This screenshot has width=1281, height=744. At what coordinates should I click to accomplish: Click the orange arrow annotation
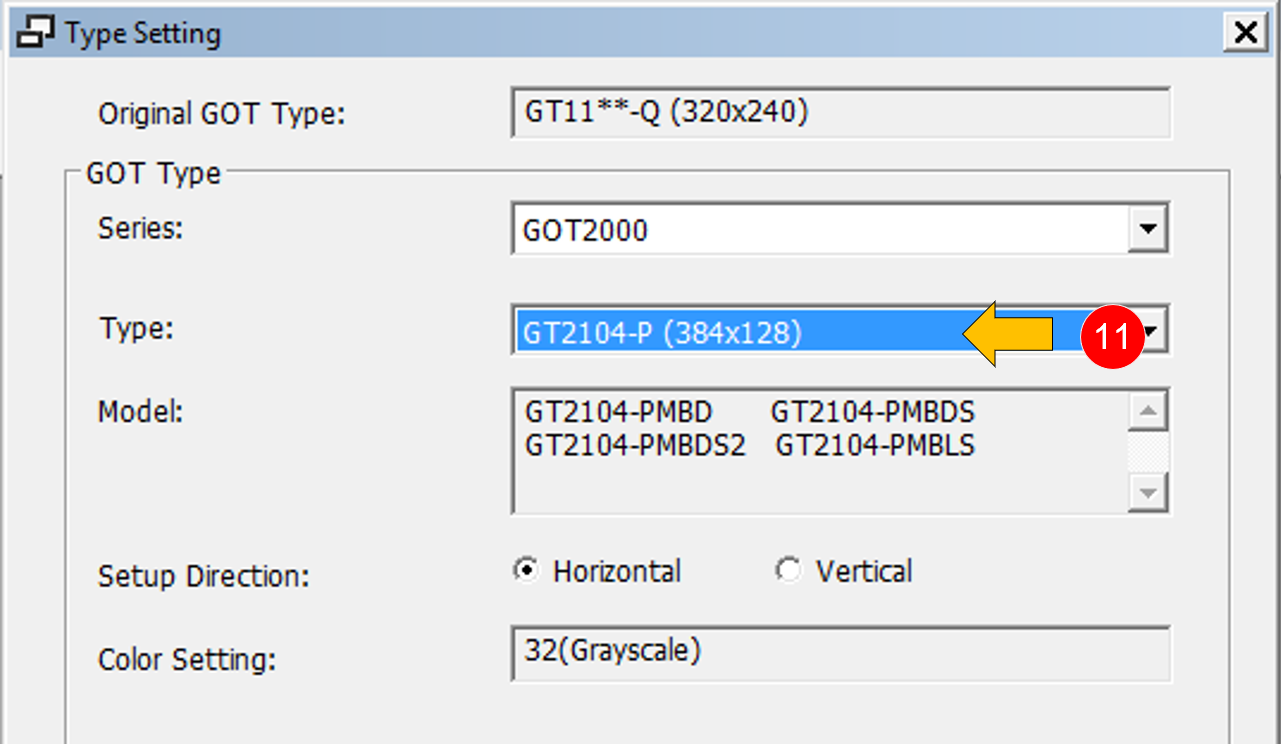click(1007, 334)
